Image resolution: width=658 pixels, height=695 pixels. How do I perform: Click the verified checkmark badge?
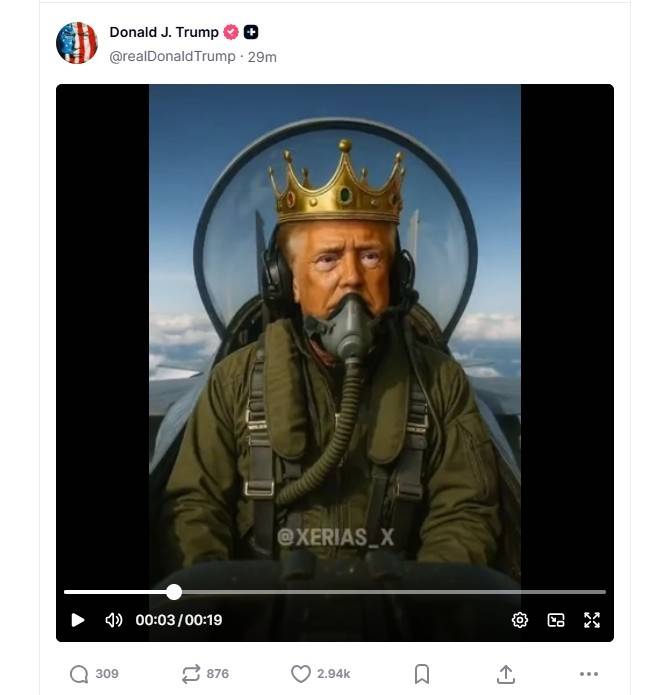click(x=231, y=32)
